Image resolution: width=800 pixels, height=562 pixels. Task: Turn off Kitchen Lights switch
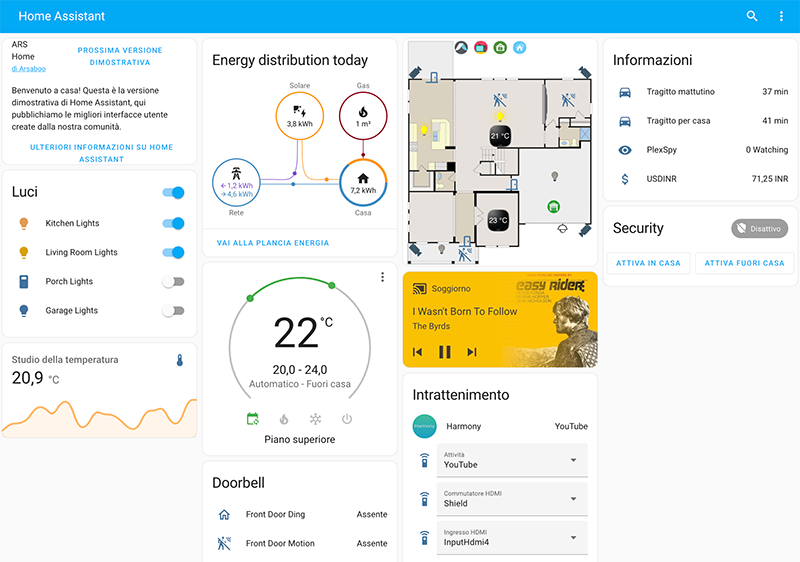(x=173, y=223)
